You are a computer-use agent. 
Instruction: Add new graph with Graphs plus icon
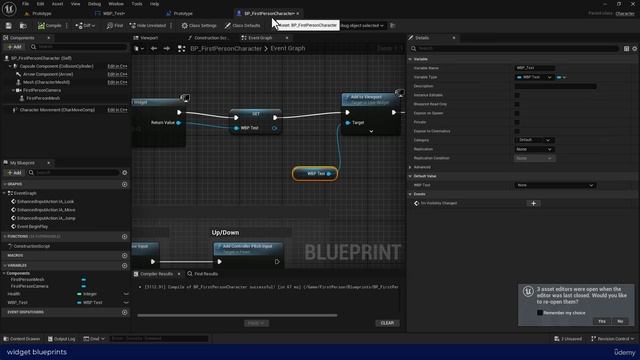coord(124,184)
